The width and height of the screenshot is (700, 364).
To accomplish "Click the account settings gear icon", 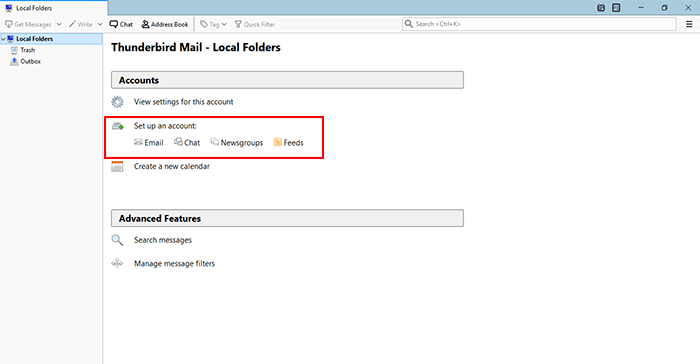I will pyautogui.click(x=117, y=102).
